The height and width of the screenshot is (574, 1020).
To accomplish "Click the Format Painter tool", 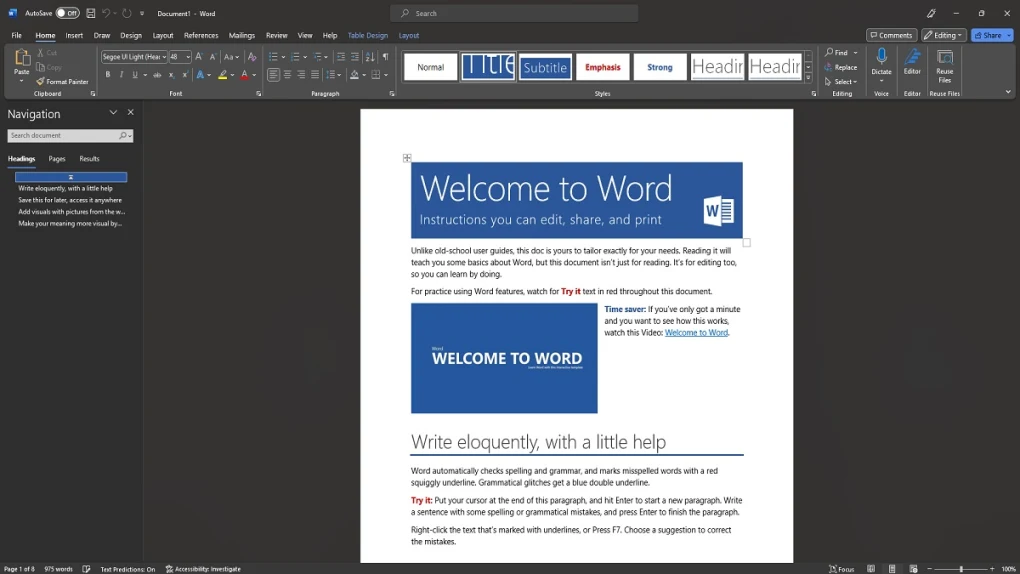I will pyautogui.click(x=62, y=81).
